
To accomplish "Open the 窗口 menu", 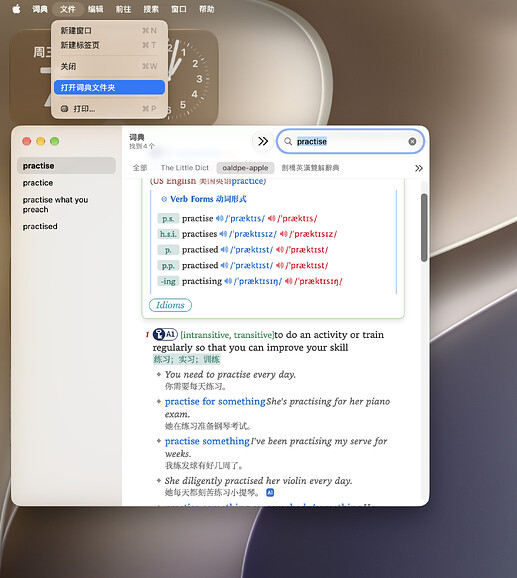I will 179,9.
